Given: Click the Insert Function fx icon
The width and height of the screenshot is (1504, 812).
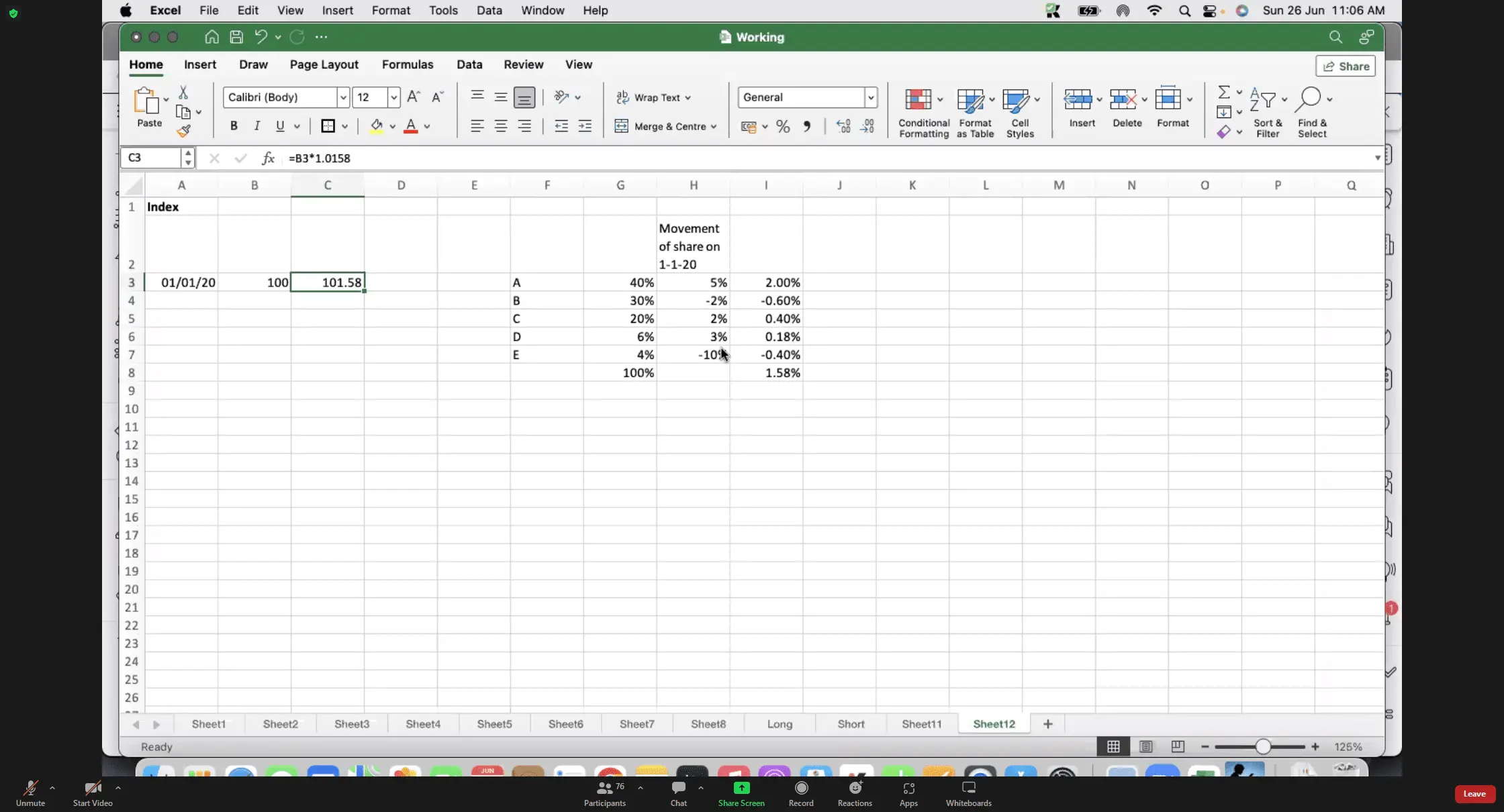Looking at the screenshot, I should [x=268, y=158].
